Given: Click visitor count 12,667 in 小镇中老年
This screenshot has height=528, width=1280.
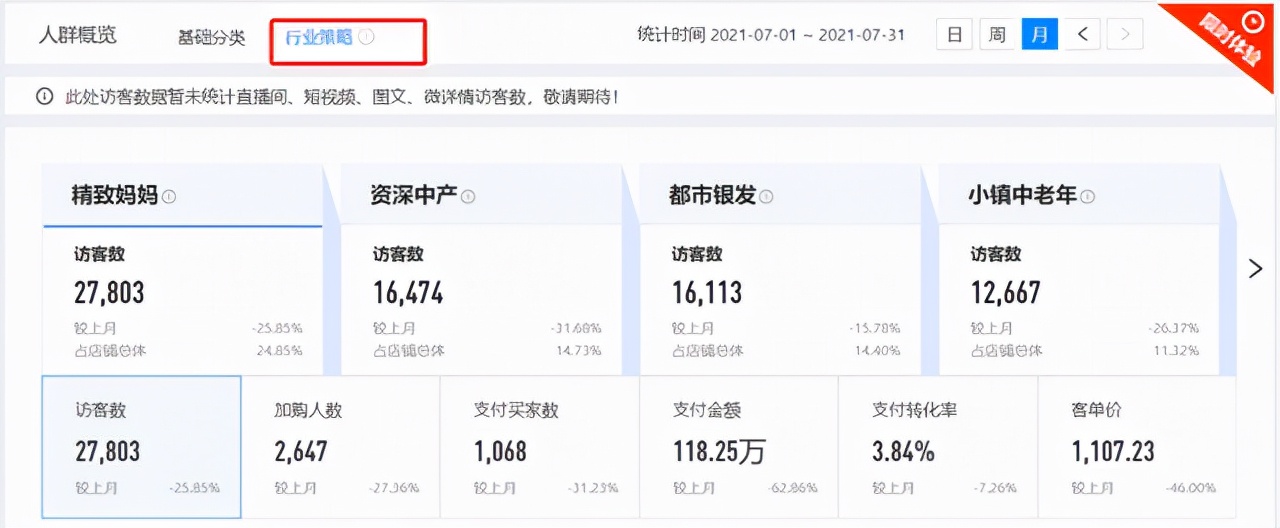Looking at the screenshot, I should tap(1005, 292).
